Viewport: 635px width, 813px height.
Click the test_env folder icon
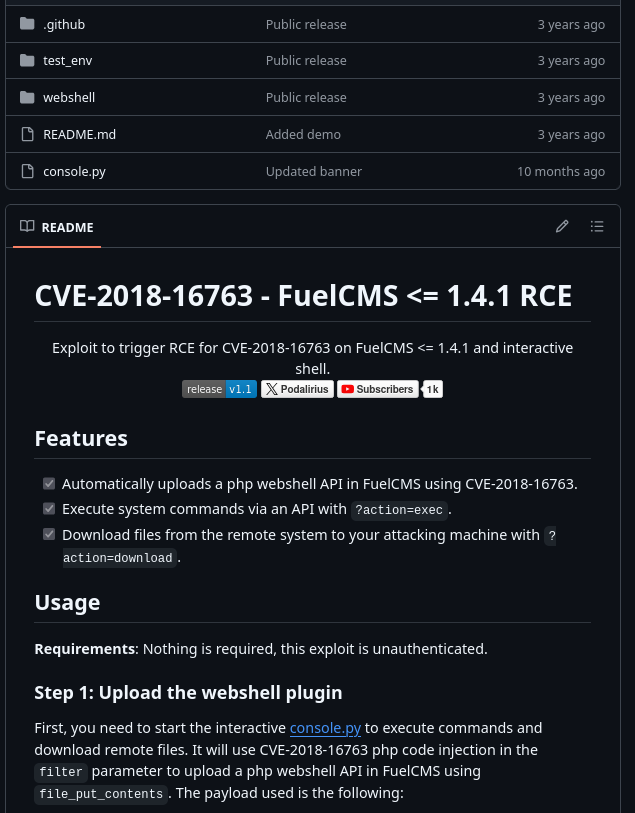click(27, 61)
